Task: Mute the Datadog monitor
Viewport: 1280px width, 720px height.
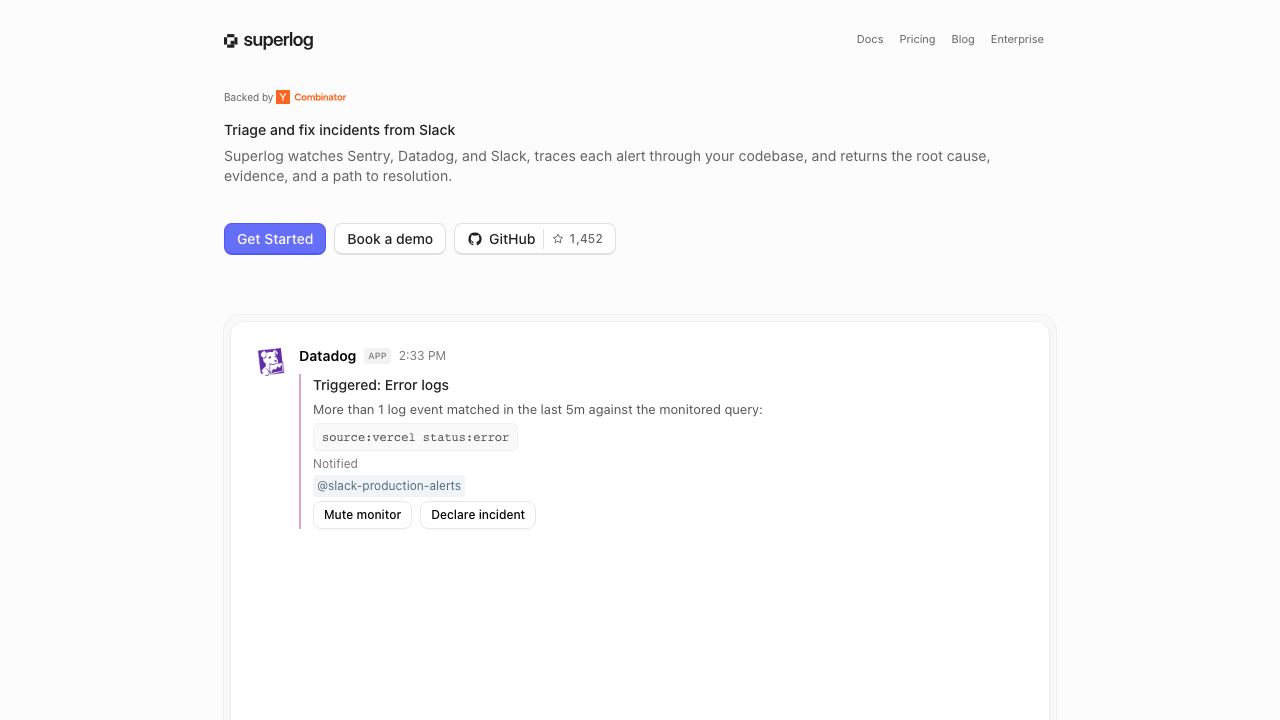Action: pyautogui.click(x=362, y=515)
